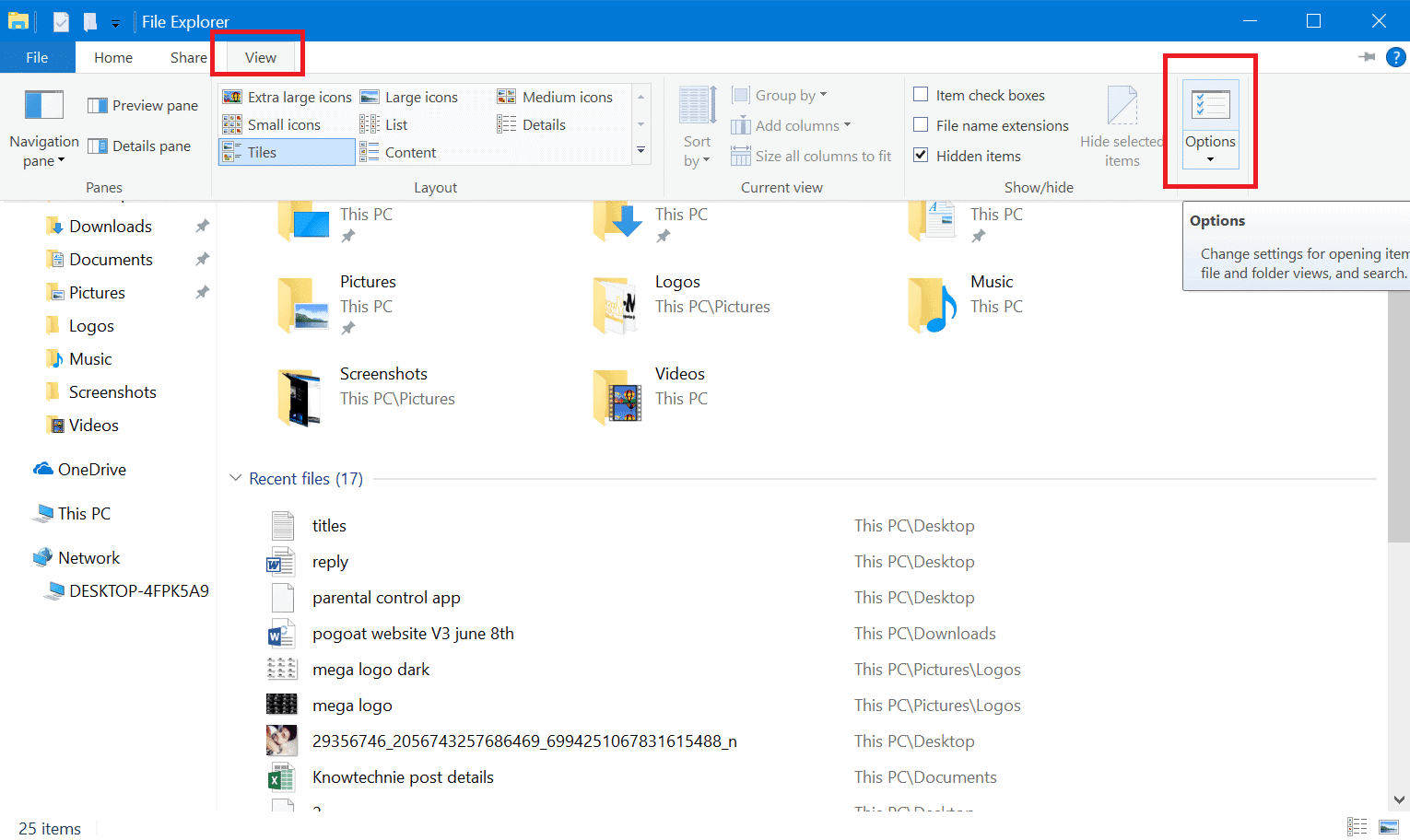1410x840 pixels.
Task: Click Hide selected items
Action: [x=1122, y=126]
